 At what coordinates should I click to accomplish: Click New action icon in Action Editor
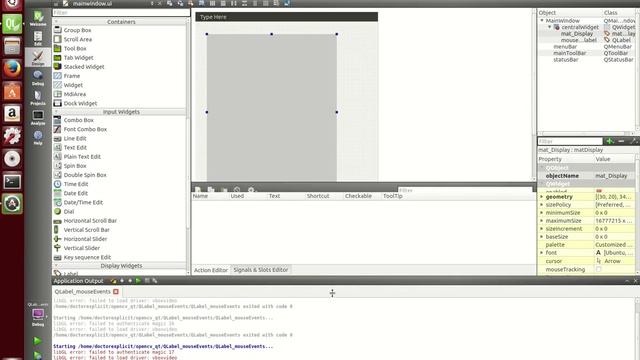[198, 190]
